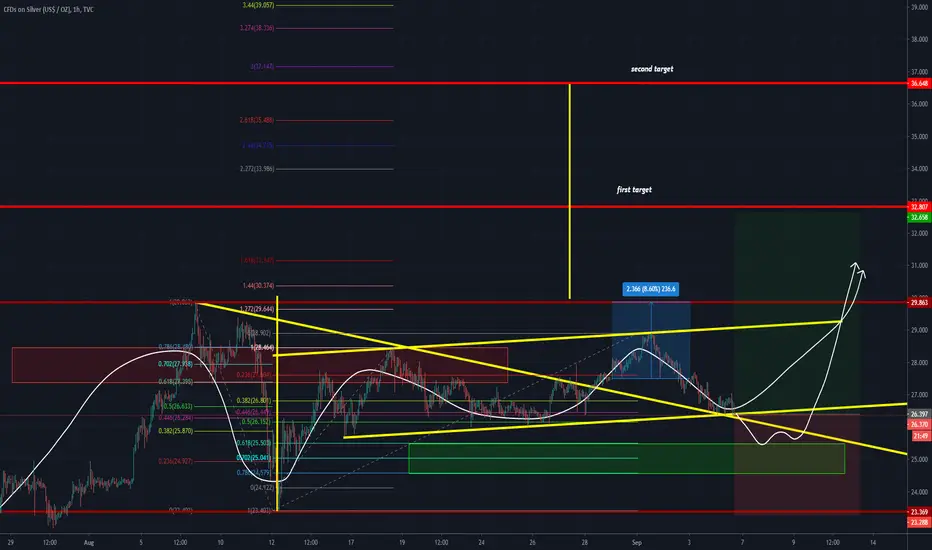
Task: Click the 32.807 red price label
Action: pyautogui.click(x=920, y=207)
